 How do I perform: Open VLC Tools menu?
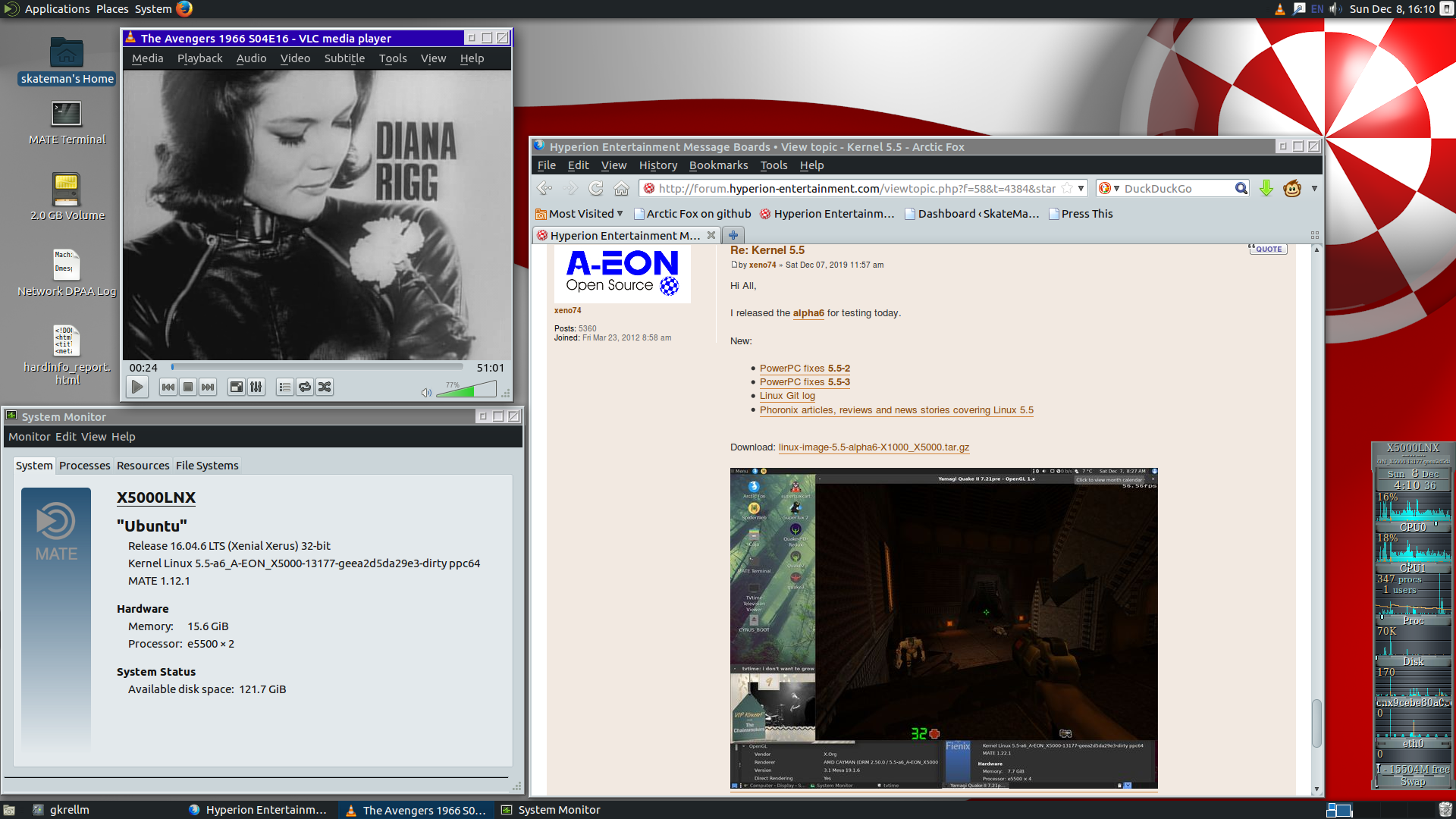tap(393, 58)
